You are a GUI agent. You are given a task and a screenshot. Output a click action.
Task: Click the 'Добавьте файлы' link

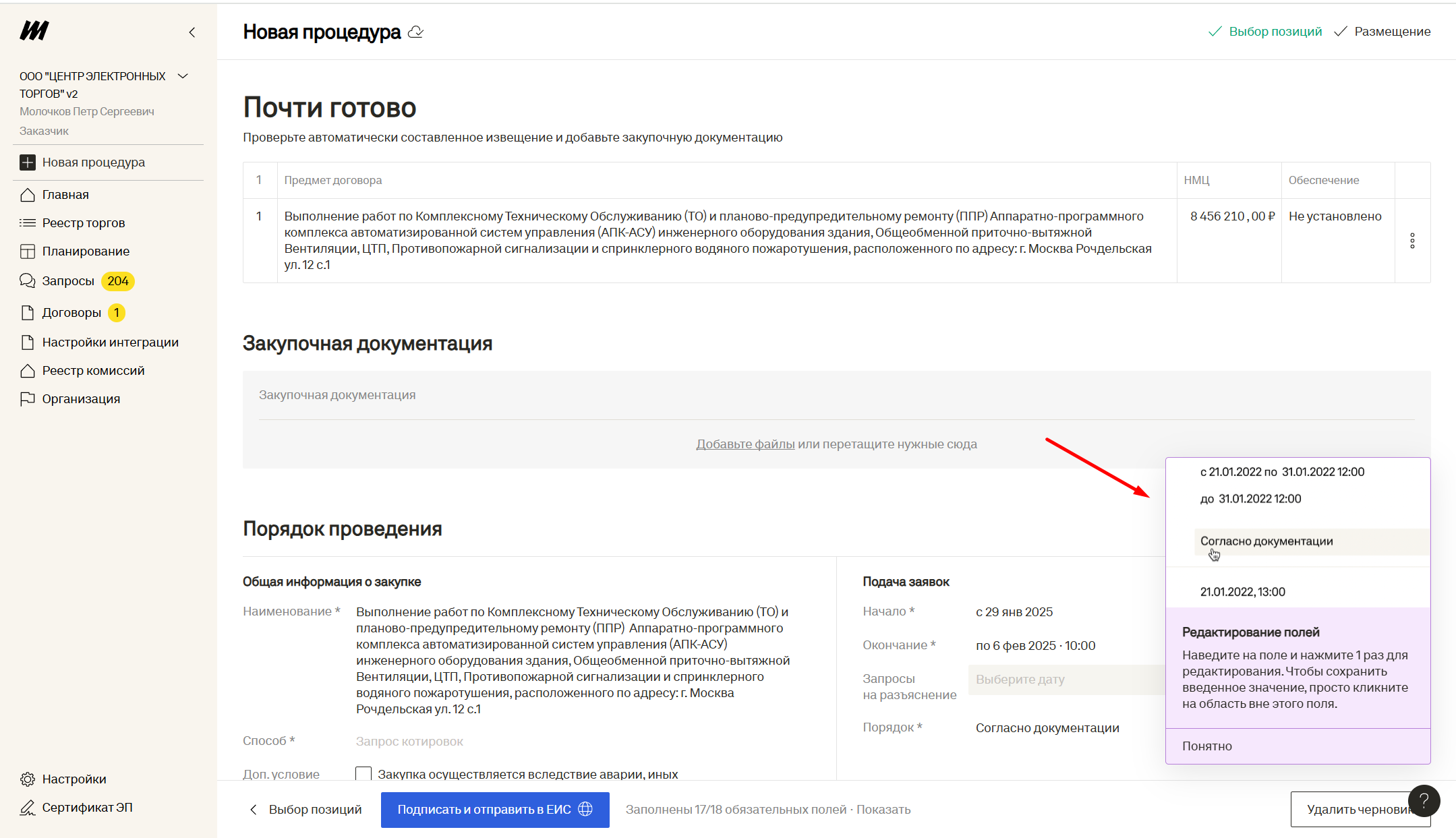click(x=745, y=444)
